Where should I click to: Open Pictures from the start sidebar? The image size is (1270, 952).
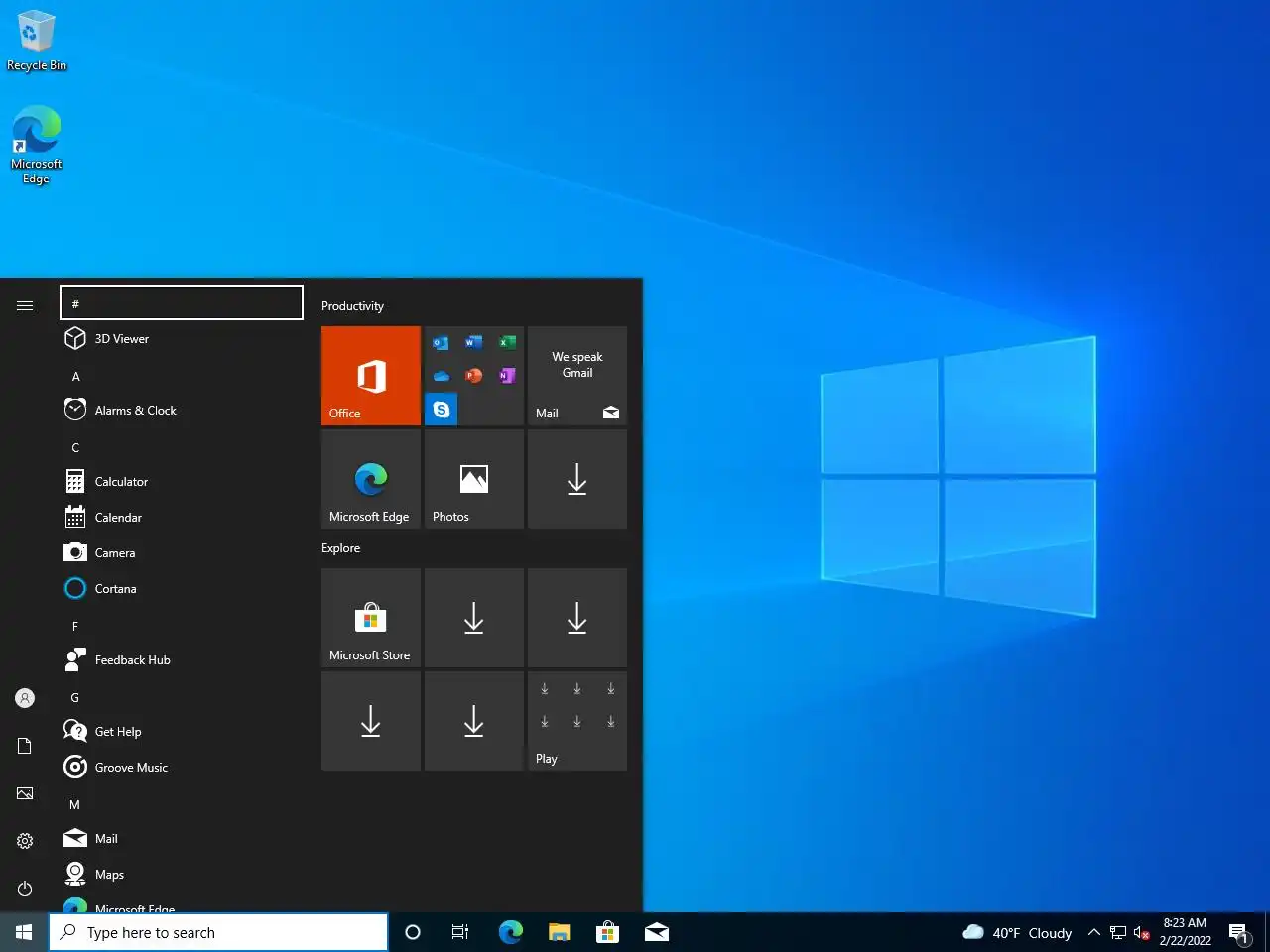pyautogui.click(x=25, y=793)
